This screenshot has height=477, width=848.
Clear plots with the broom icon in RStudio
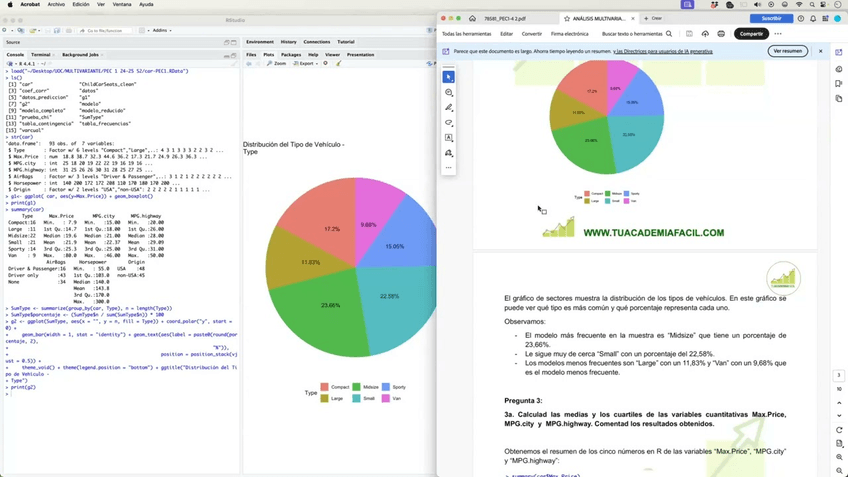click(x=339, y=63)
